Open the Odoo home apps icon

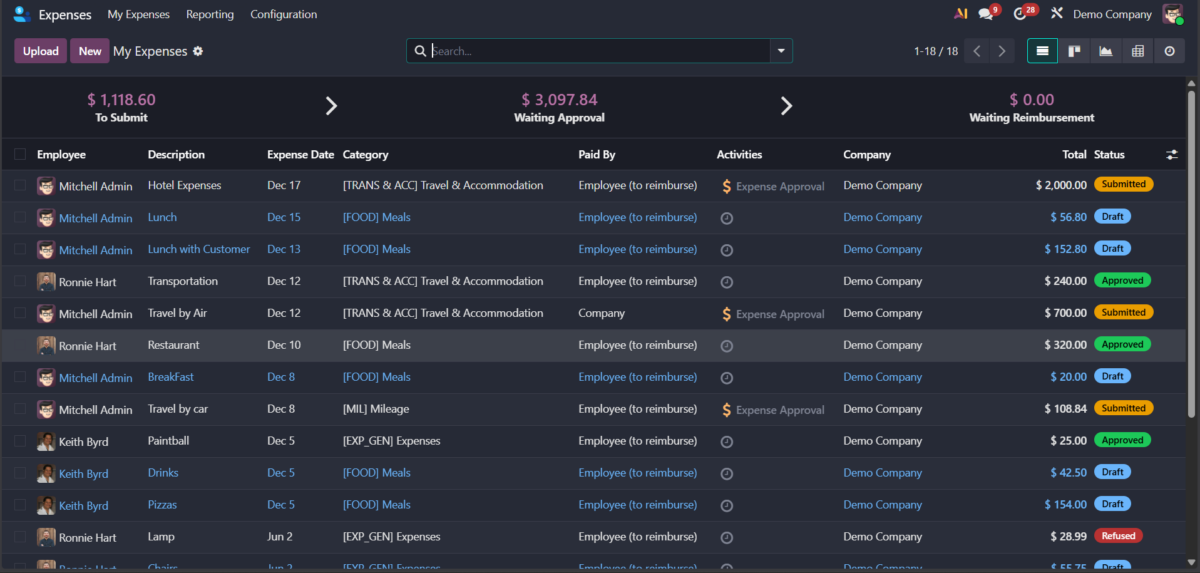22,14
